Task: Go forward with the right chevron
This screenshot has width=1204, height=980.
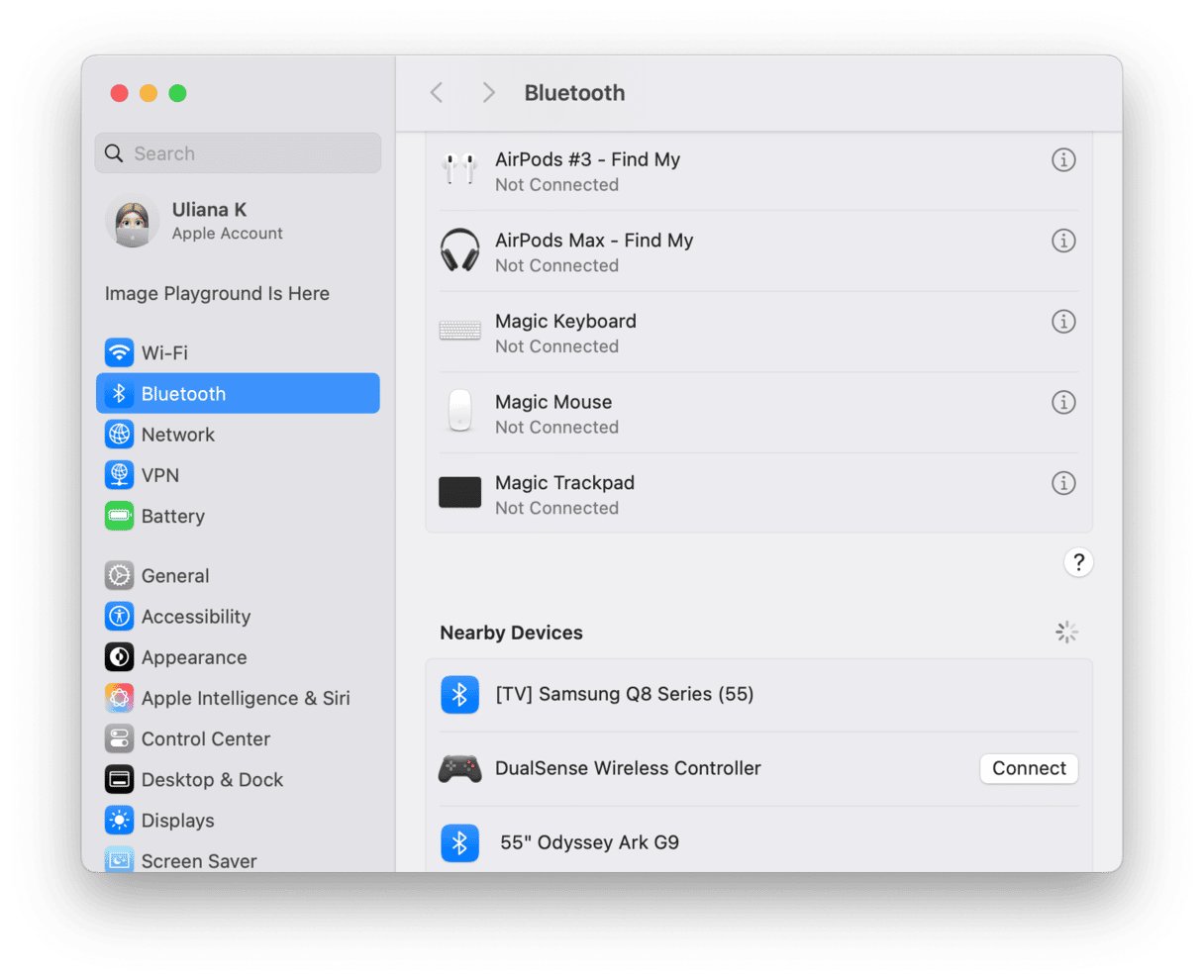Action: click(x=488, y=93)
